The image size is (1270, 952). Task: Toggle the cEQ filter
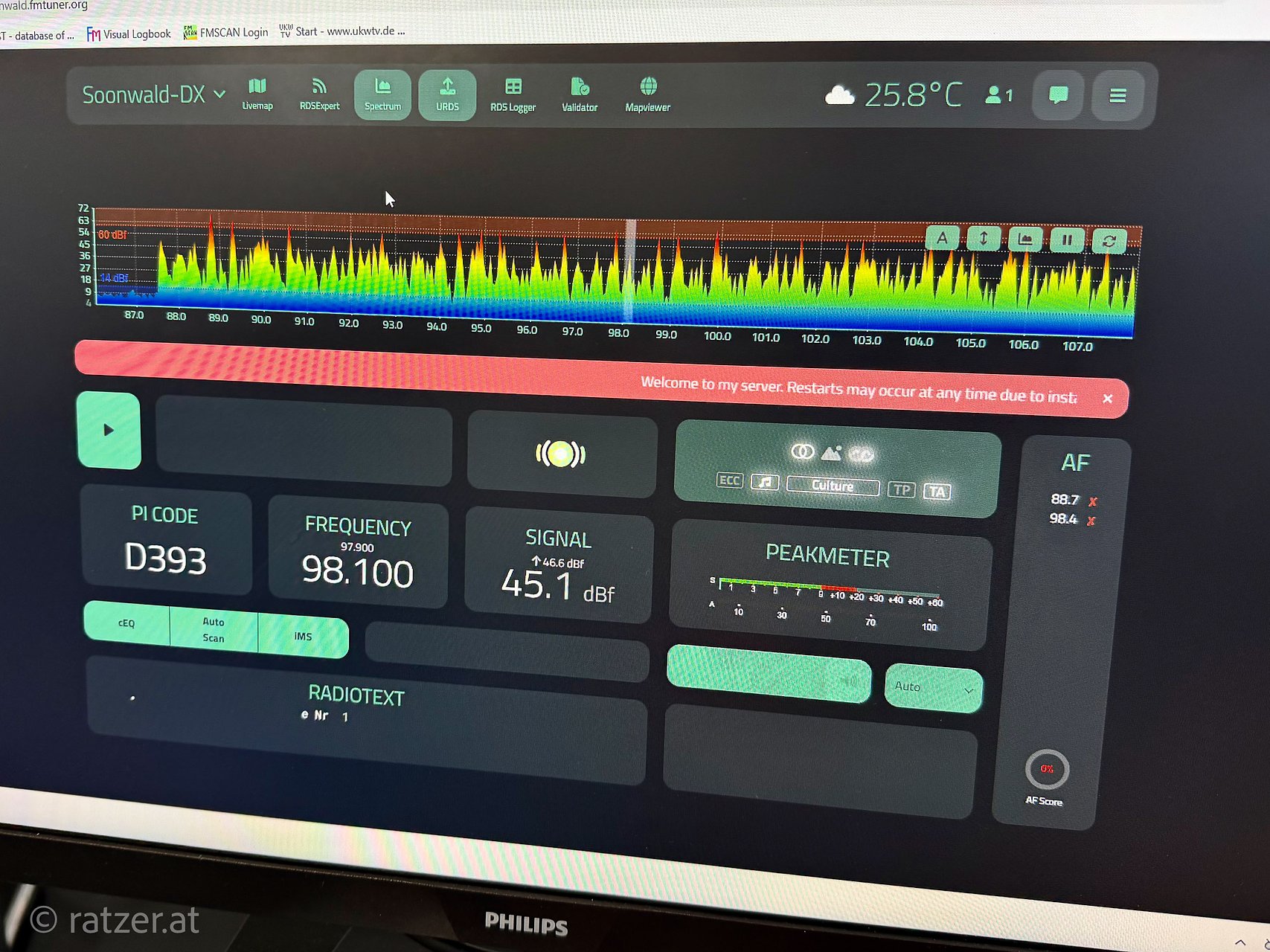[127, 622]
